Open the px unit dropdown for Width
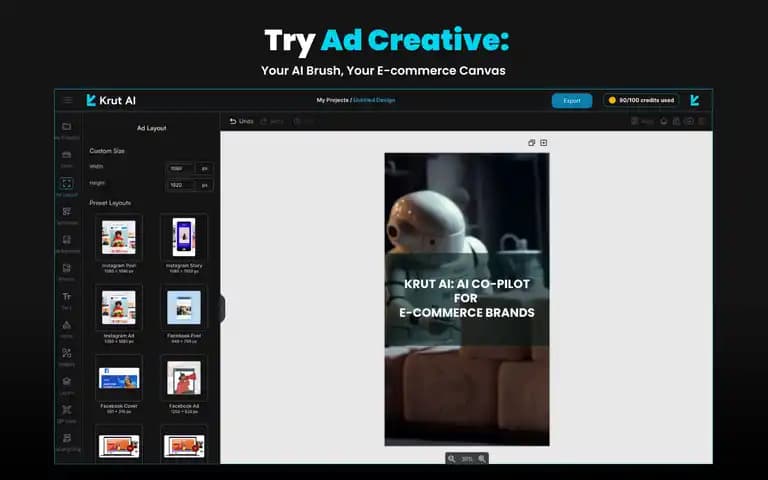Screen dimensions: 768x480 click(205, 168)
